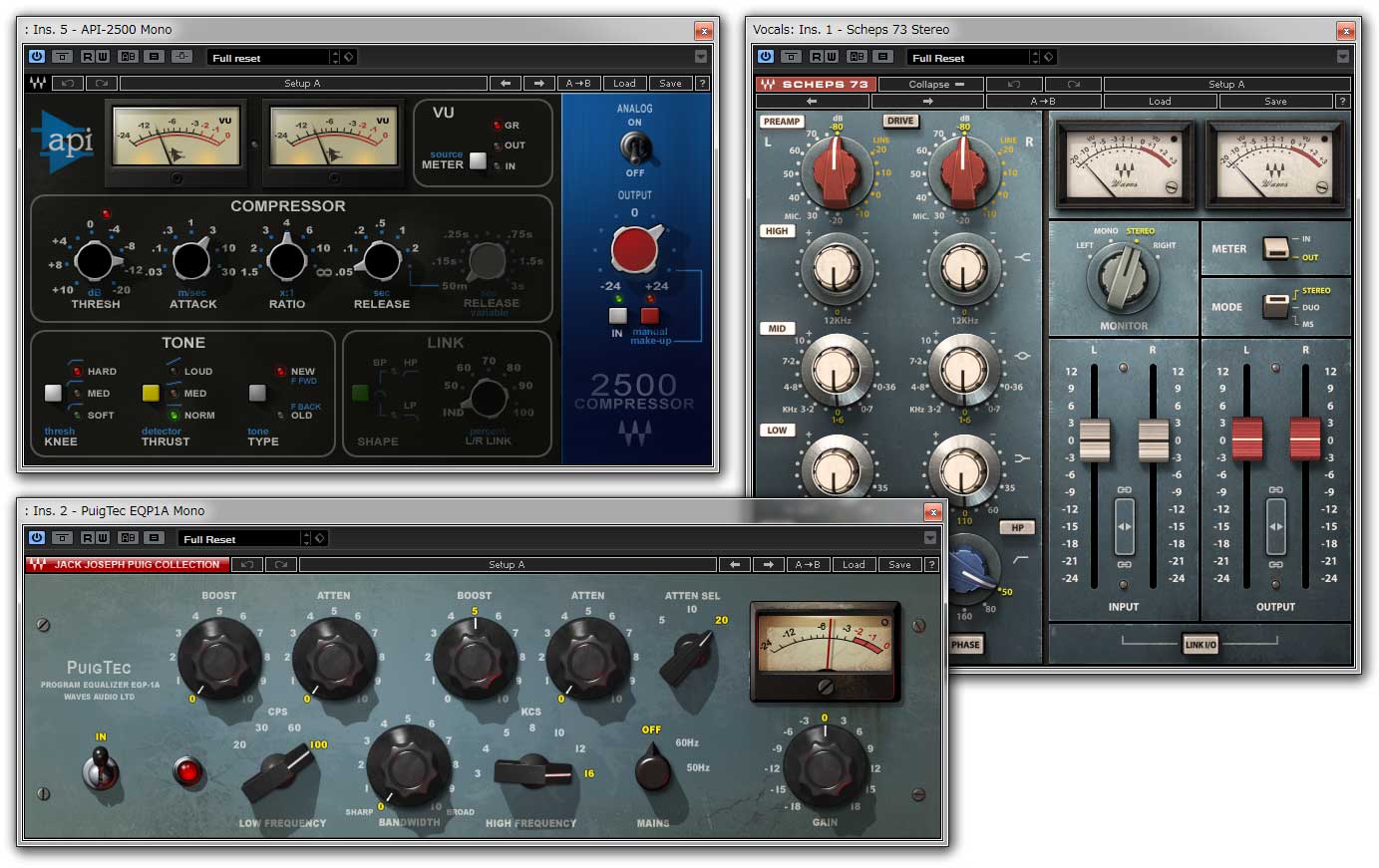Toggle the IN button under API-2500 output
The image size is (1379, 868).
point(617,316)
